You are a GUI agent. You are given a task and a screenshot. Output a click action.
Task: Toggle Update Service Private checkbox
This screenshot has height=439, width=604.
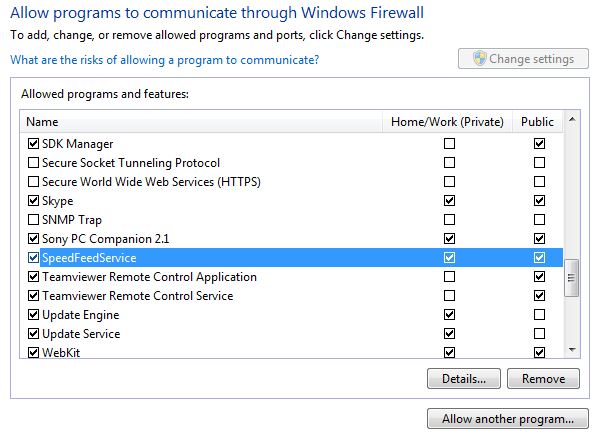click(449, 333)
